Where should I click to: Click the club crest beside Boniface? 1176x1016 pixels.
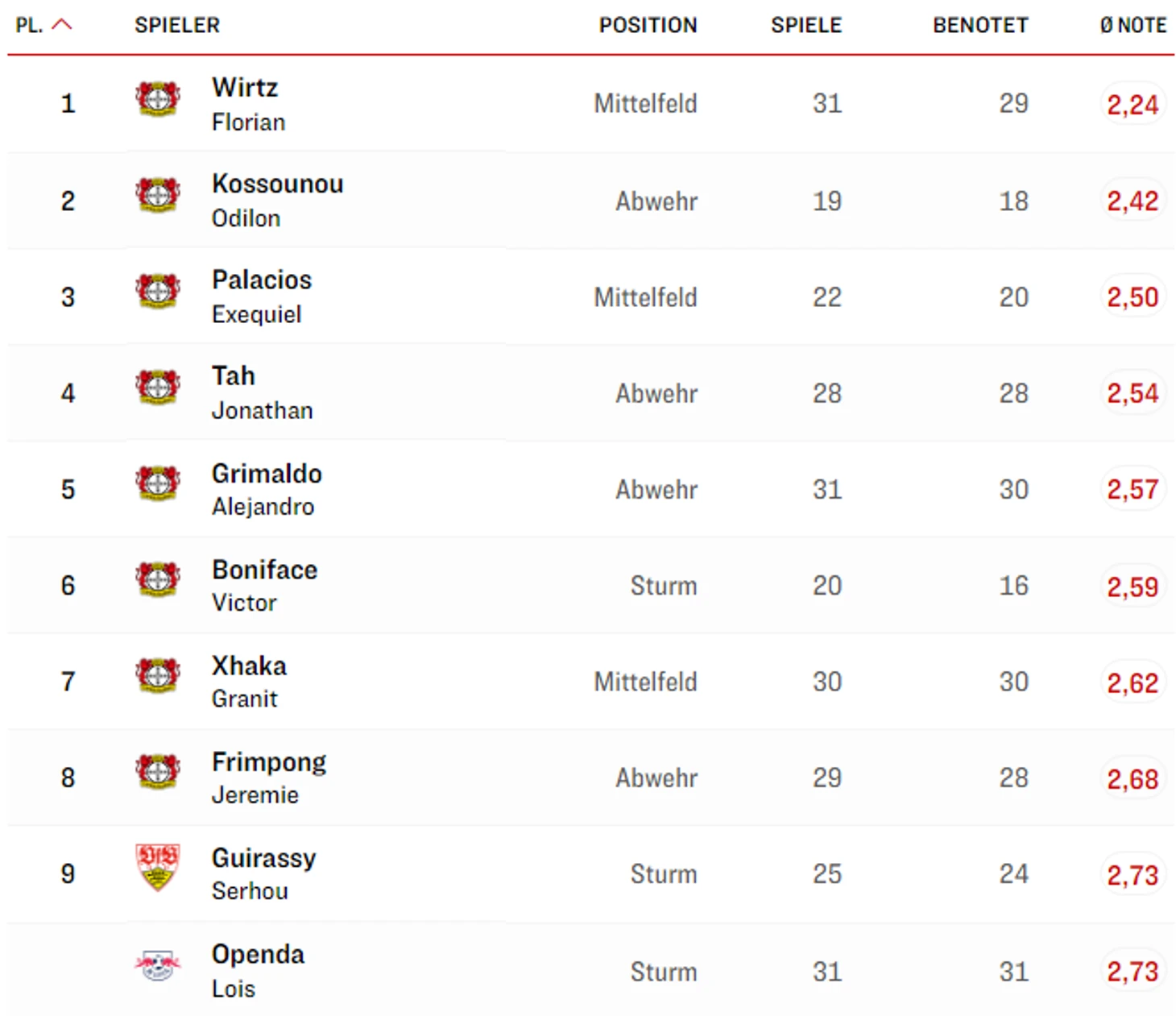coord(157,580)
